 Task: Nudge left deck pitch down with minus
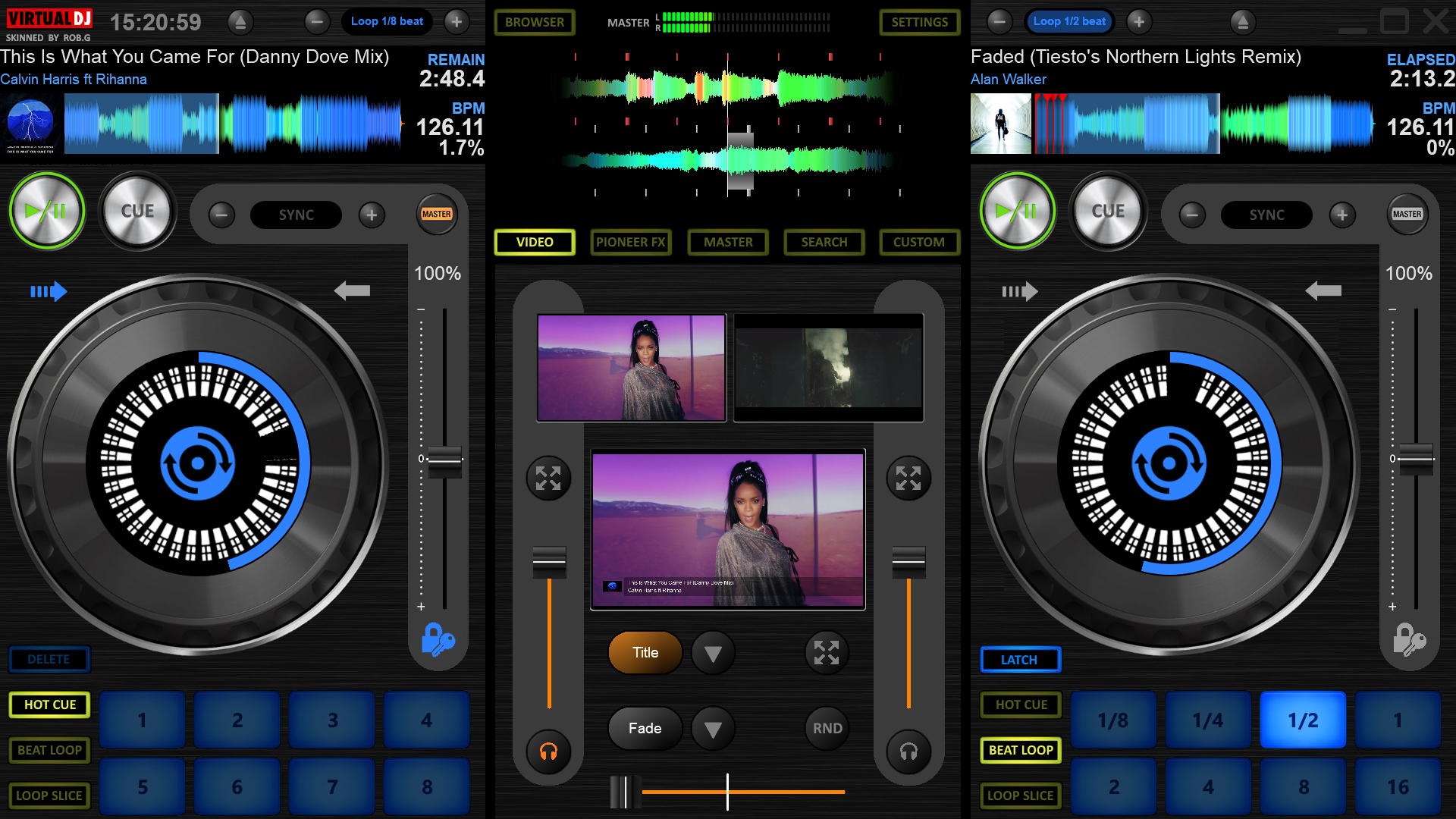coord(221,215)
